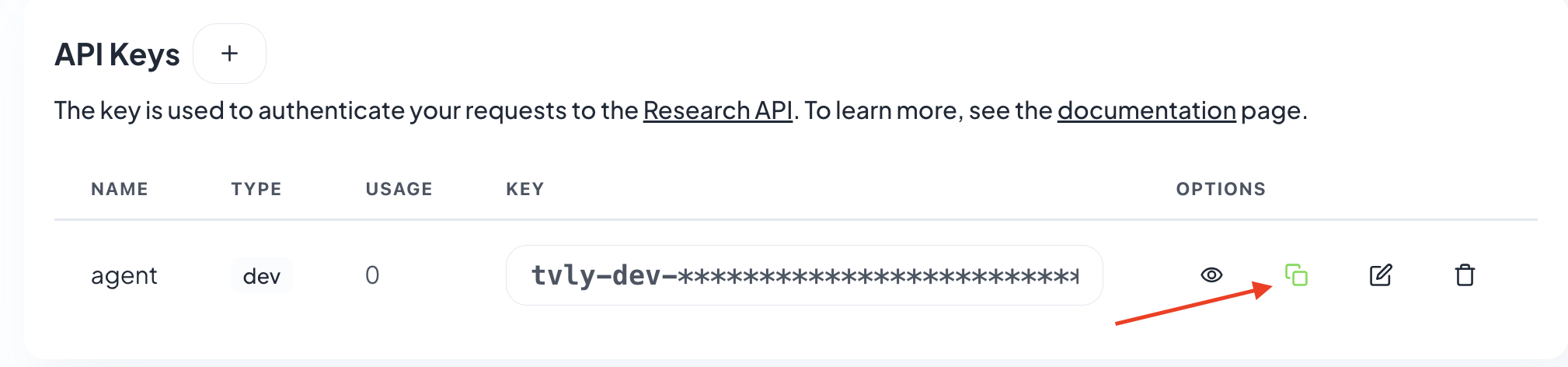Screen dimensions: 1568x367
Task: Click the plus button to add API key
Action: pos(229,54)
